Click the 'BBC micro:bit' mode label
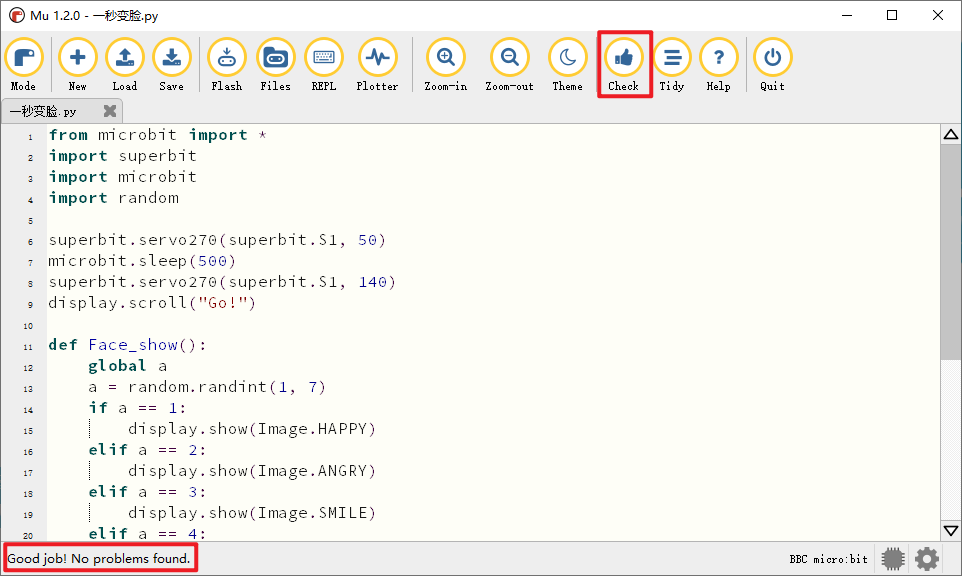The height and width of the screenshot is (576, 962). [x=828, y=559]
